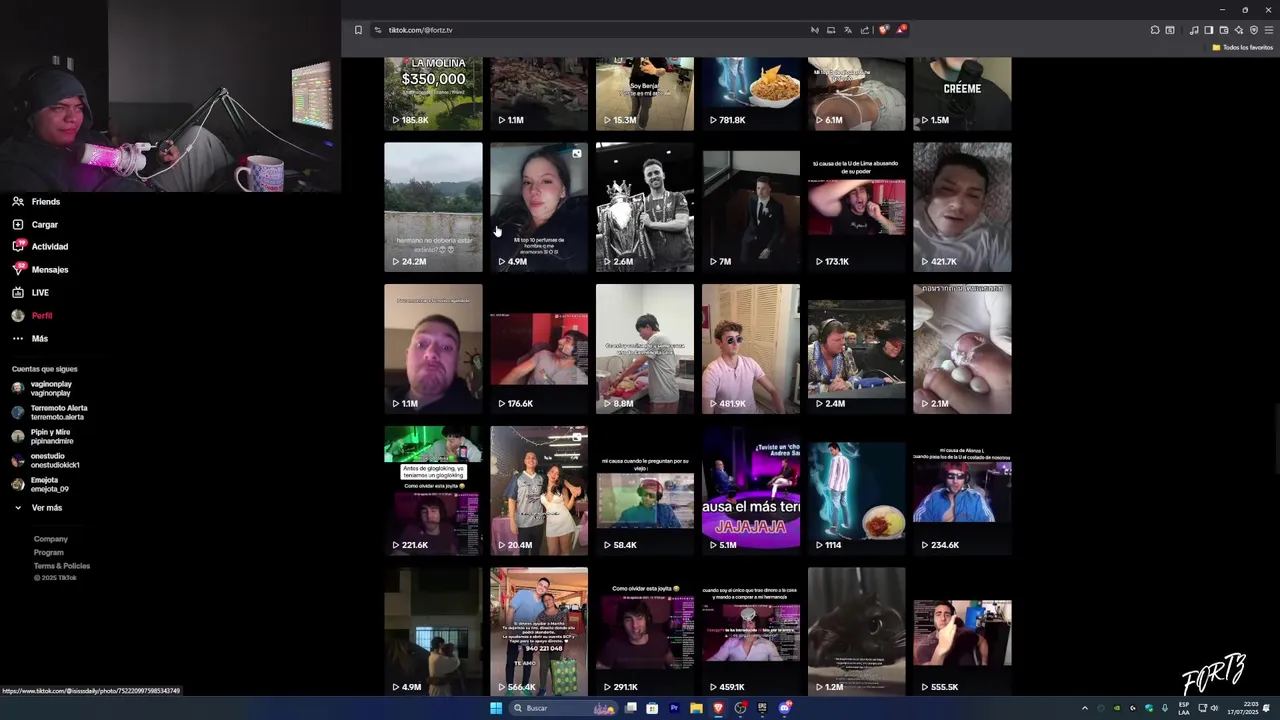Image resolution: width=1280 pixels, height=720 pixels.
Task: Open the Friends section in sidebar
Action: 36,202
